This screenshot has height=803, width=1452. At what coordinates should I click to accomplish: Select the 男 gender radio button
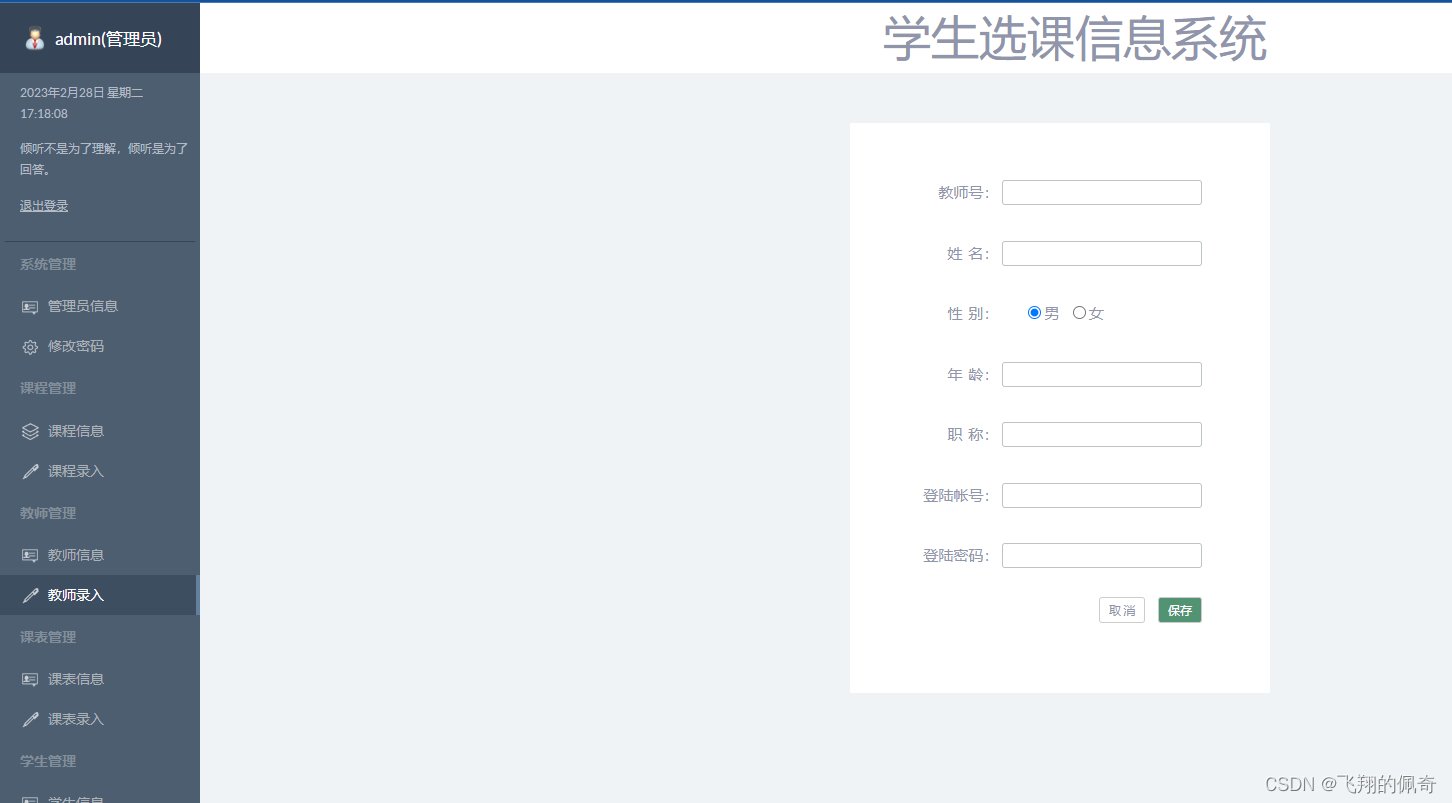pos(1034,313)
